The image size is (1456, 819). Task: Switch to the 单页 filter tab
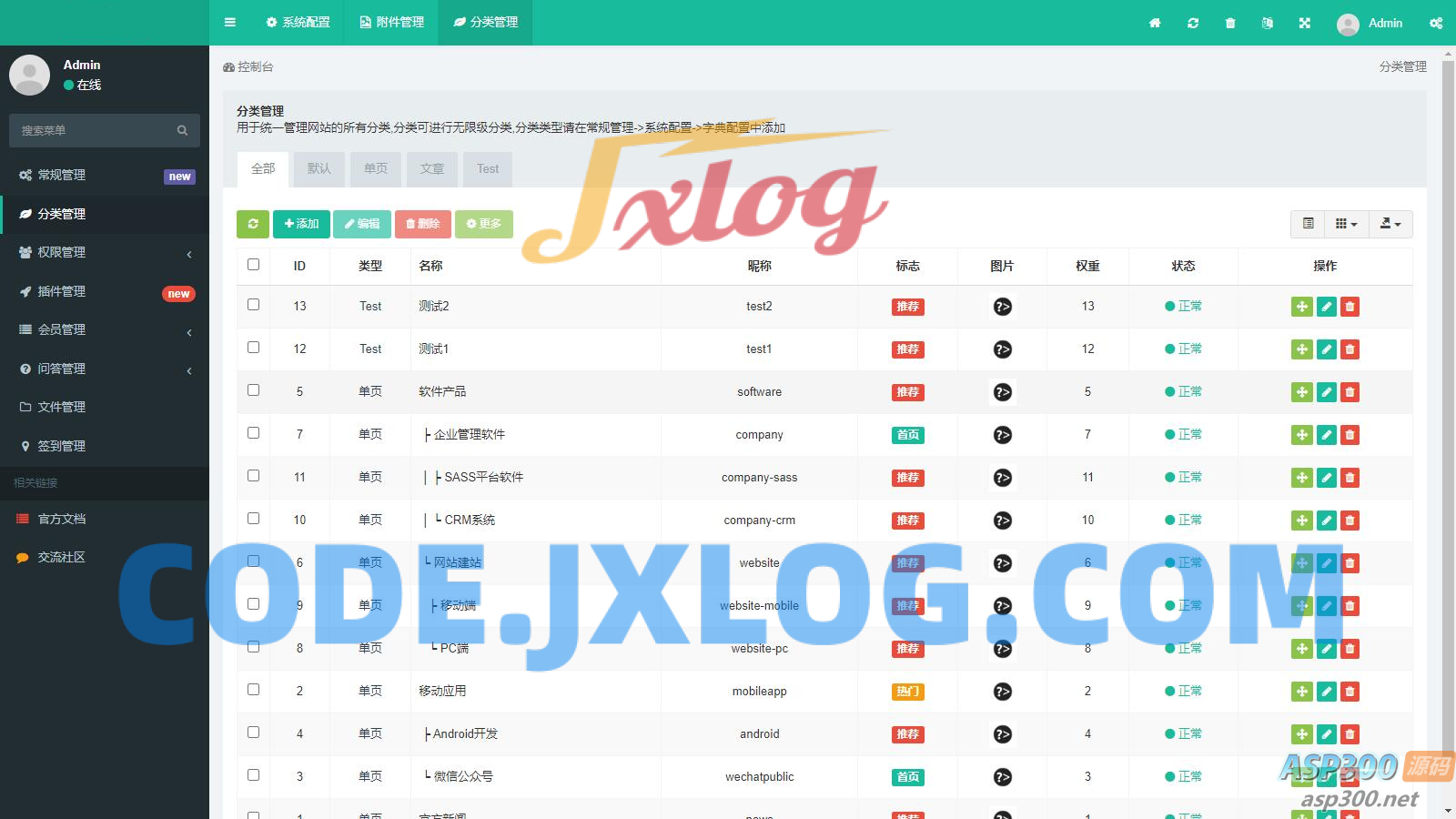click(376, 169)
